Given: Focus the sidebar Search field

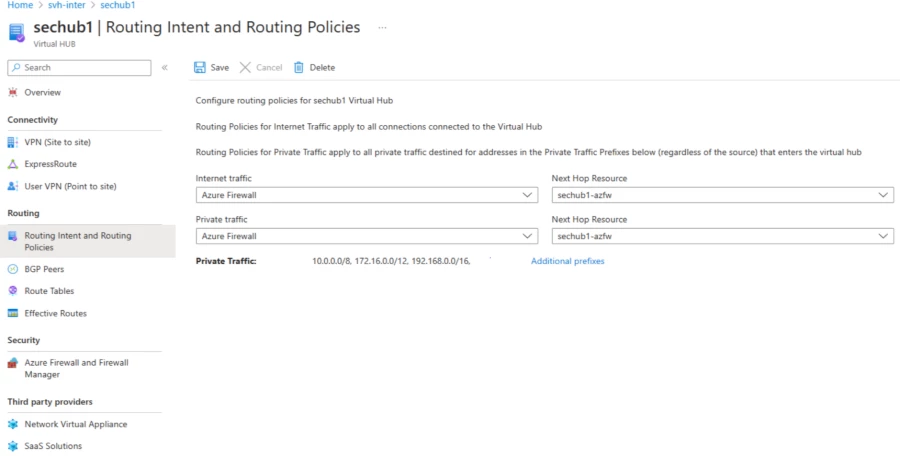Looking at the screenshot, I should pos(79,67).
